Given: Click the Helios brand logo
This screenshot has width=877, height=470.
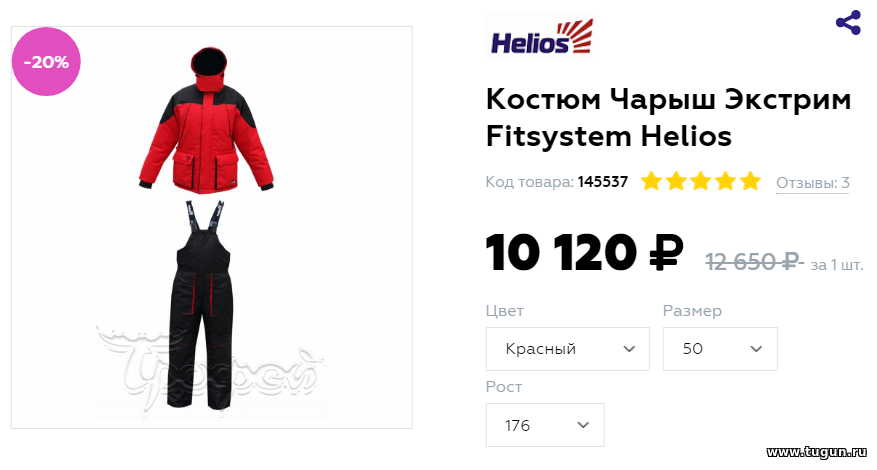Looking at the screenshot, I should (541, 36).
